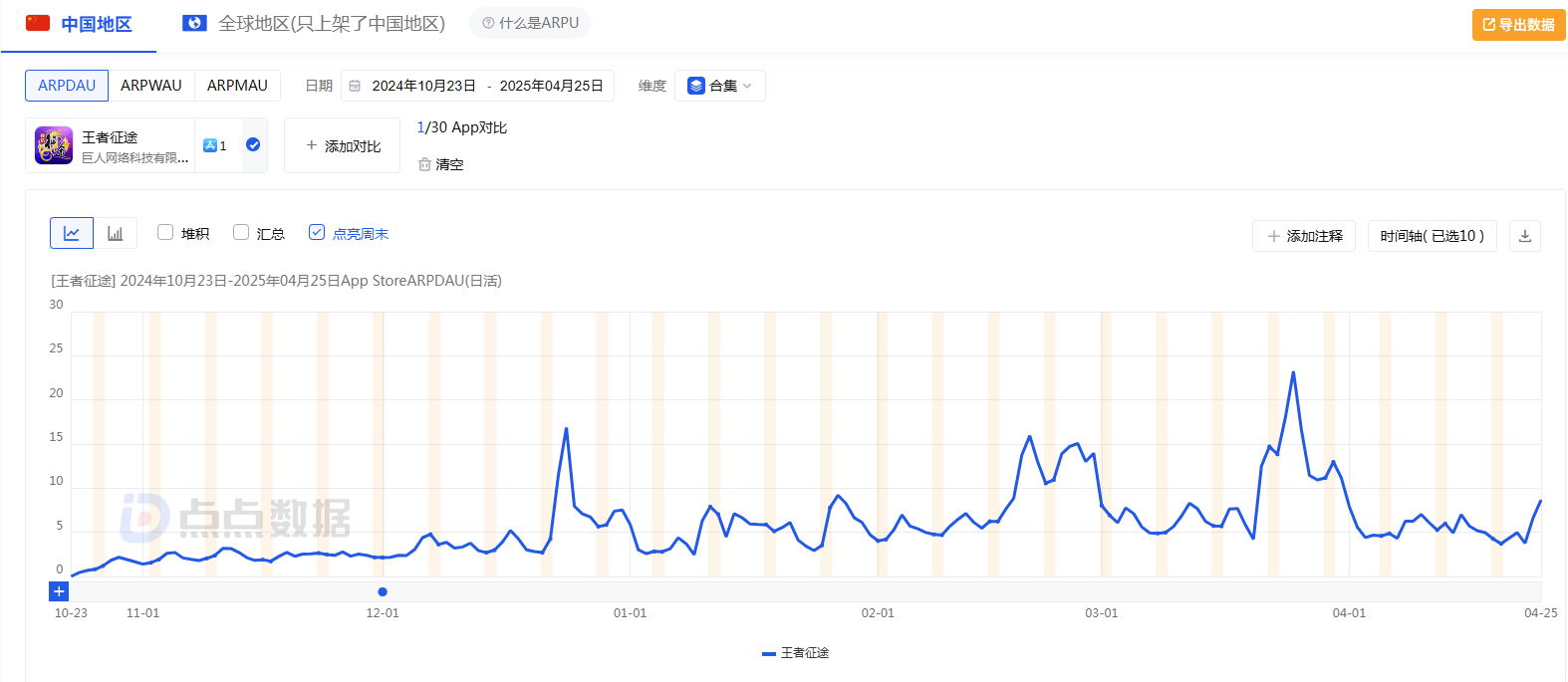Open the start date 2024年10月23日 picker
Viewport: 1568px width, 682px height.
(x=423, y=86)
